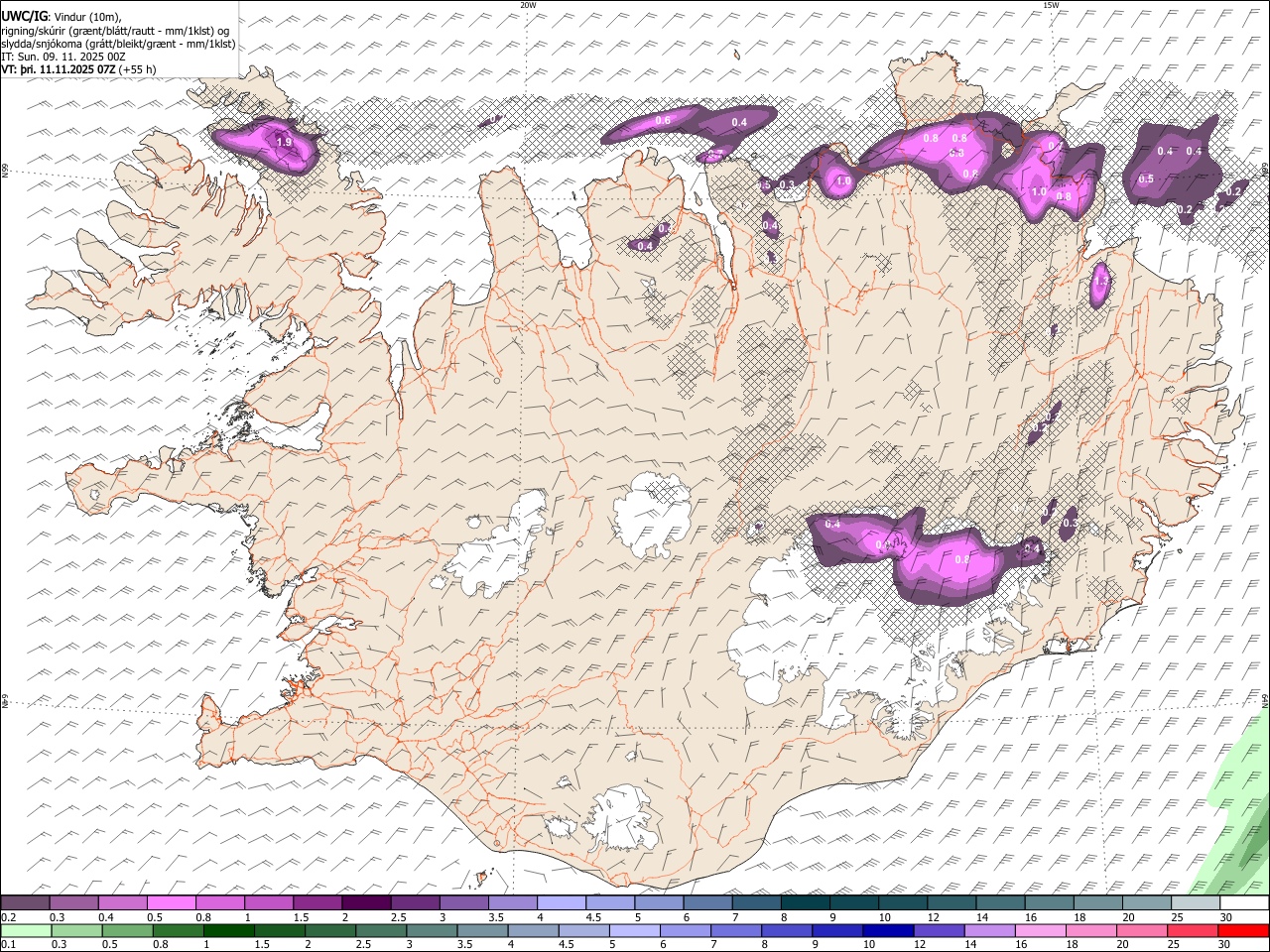Click the '15W' longitude label
Viewport: 1270px width, 952px height.
pos(1051,5)
